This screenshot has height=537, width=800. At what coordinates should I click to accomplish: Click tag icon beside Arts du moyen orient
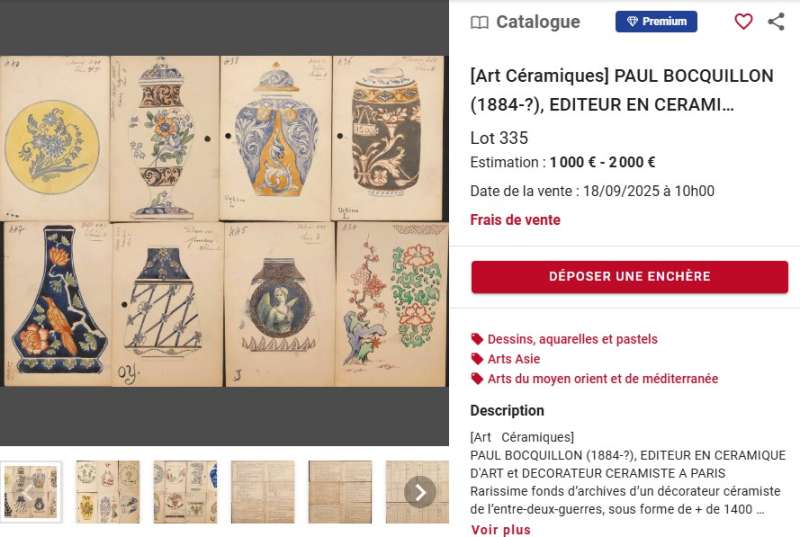(477, 379)
